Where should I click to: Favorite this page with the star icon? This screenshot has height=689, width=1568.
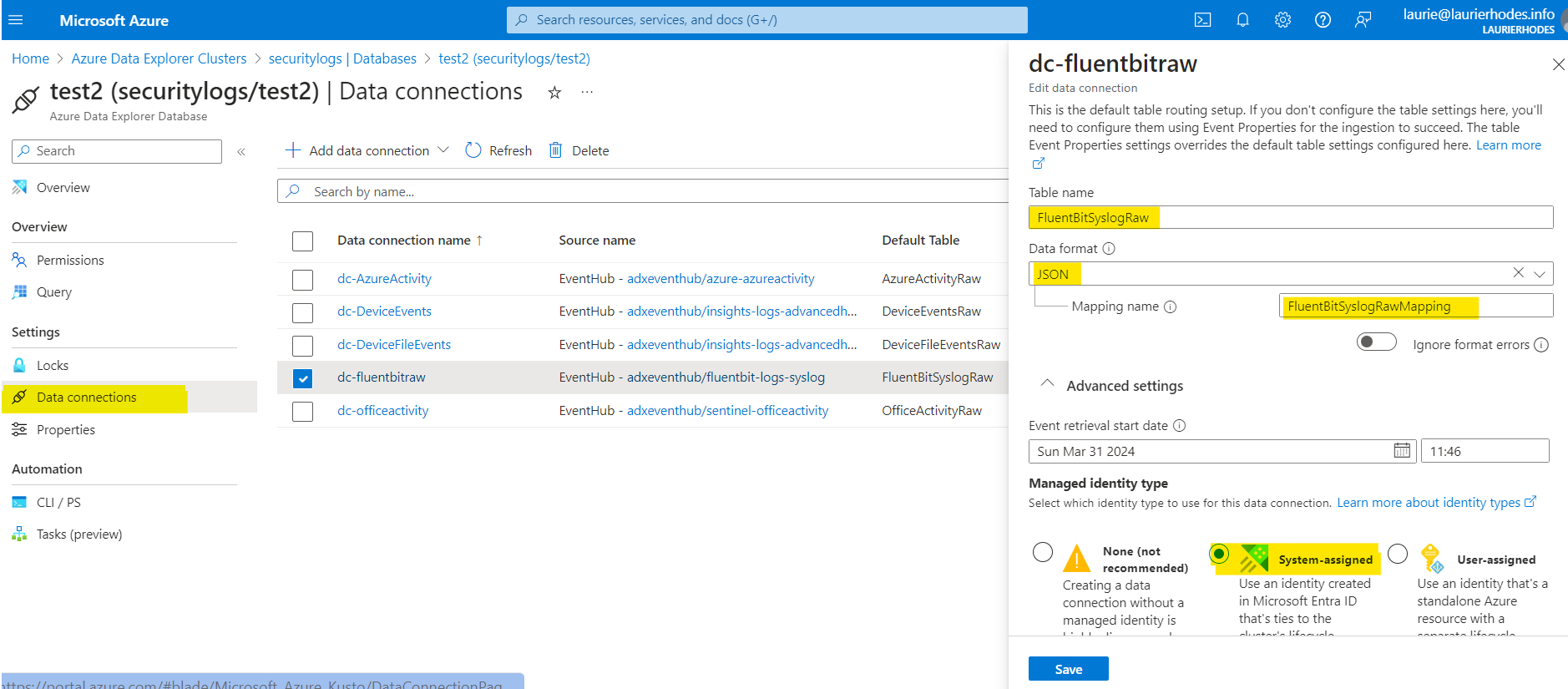[x=554, y=93]
